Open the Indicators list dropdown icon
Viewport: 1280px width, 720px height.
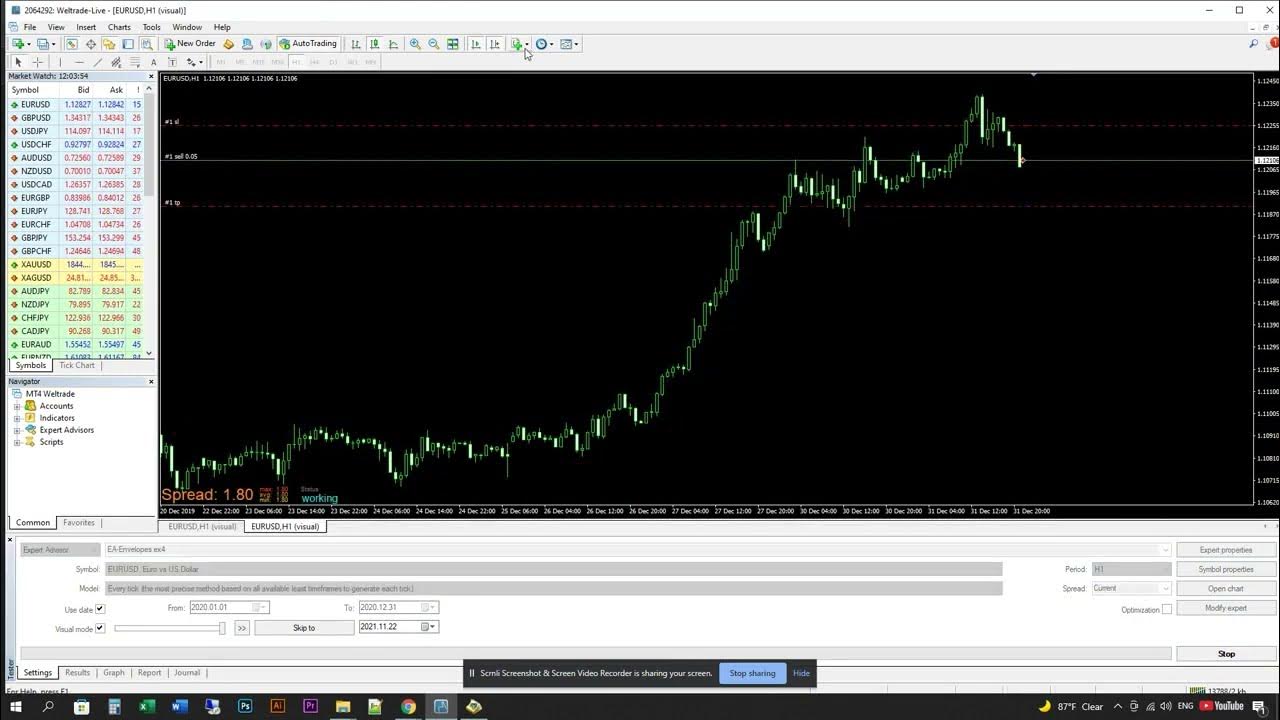click(519, 44)
